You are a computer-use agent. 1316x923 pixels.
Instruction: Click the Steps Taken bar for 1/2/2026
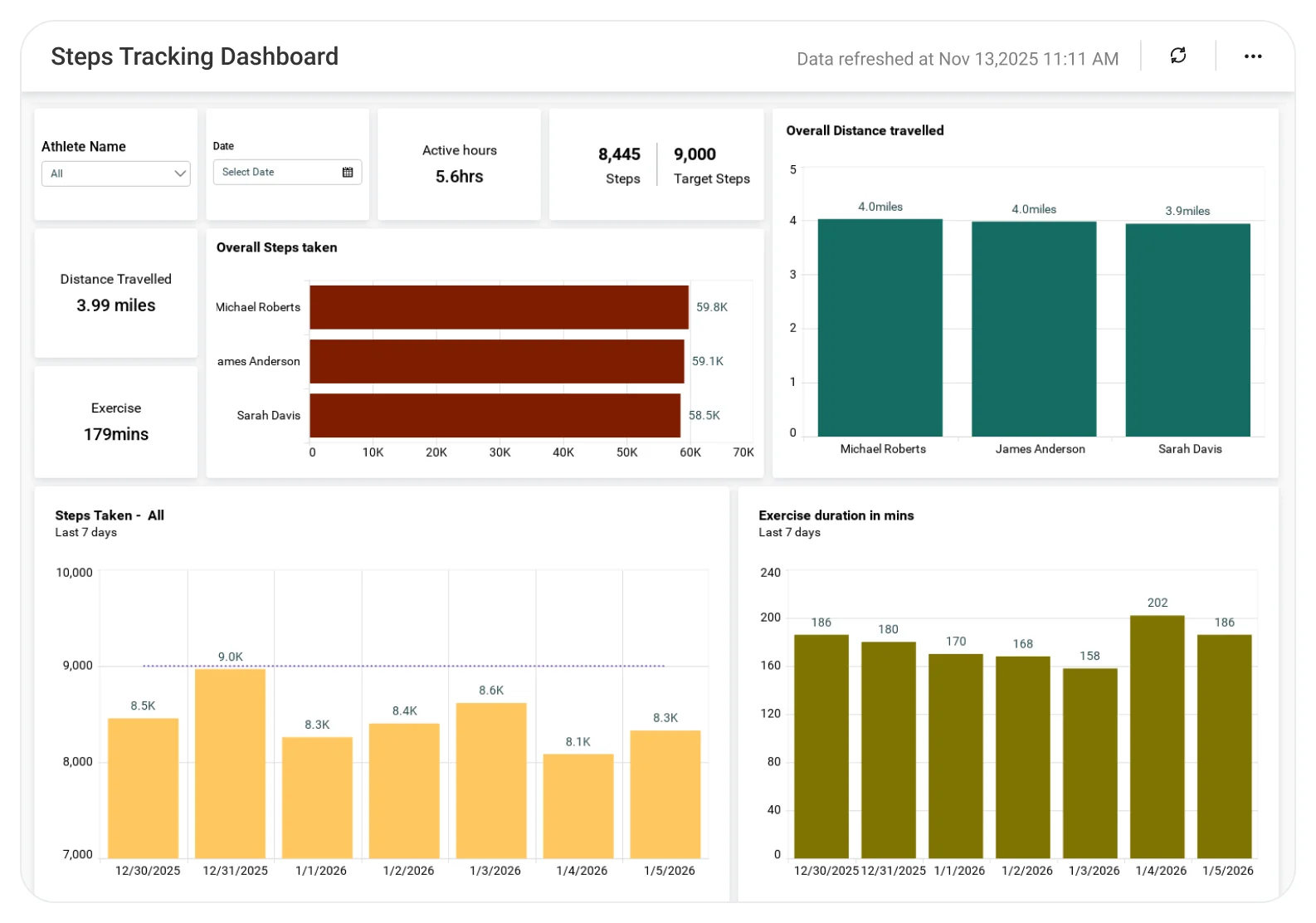tap(404, 791)
